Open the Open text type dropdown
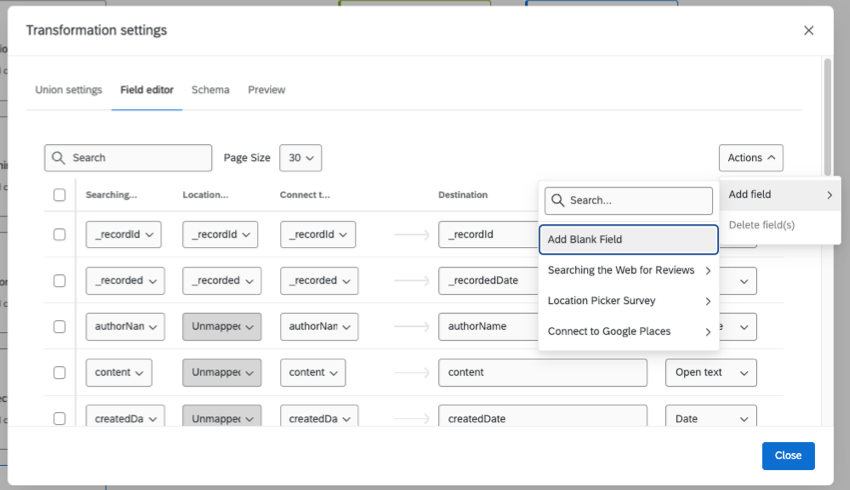Image resolution: width=850 pixels, height=490 pixels. pos(711,372)
